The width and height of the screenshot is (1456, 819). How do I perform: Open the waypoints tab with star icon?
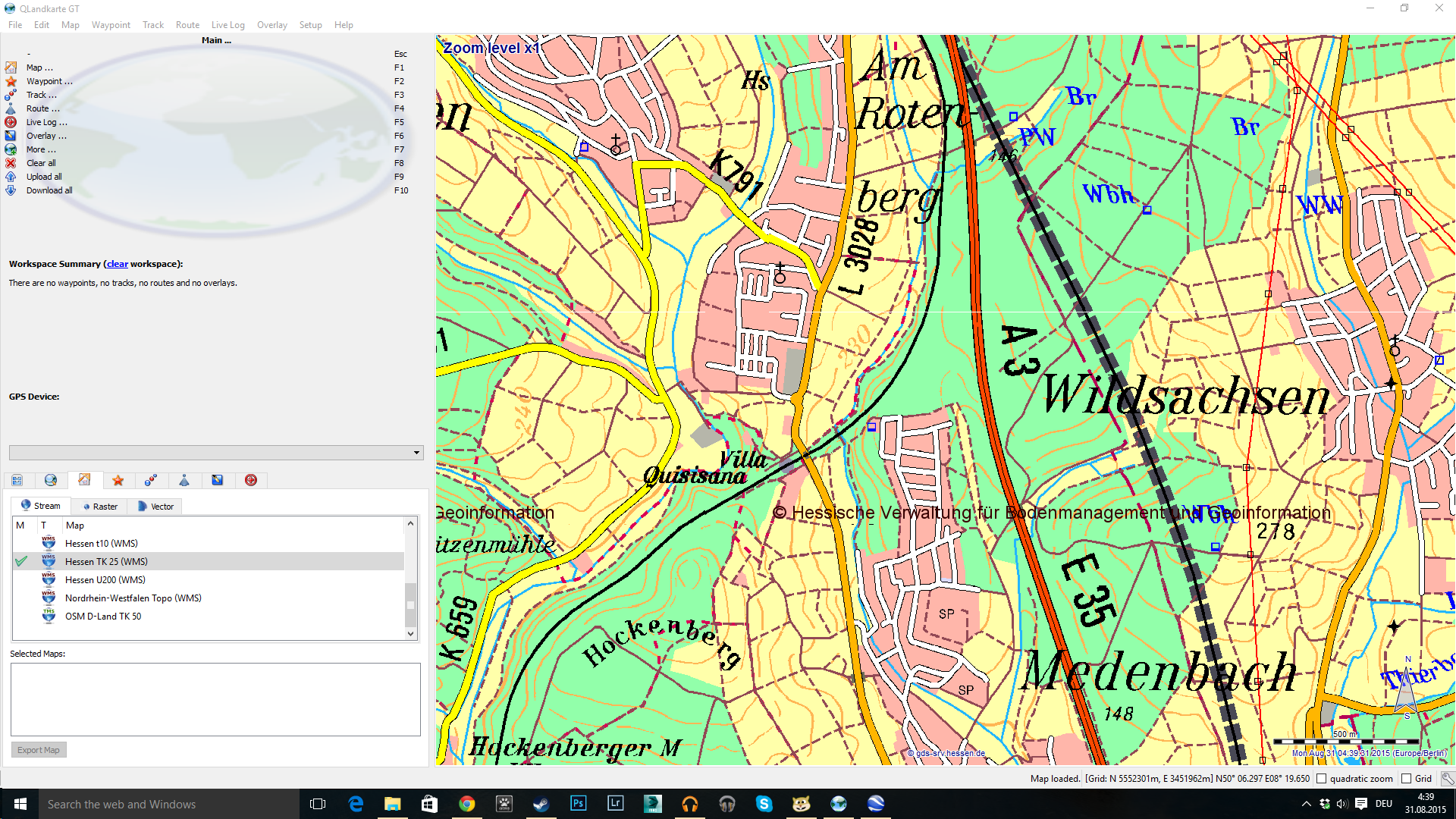[118, 480]
